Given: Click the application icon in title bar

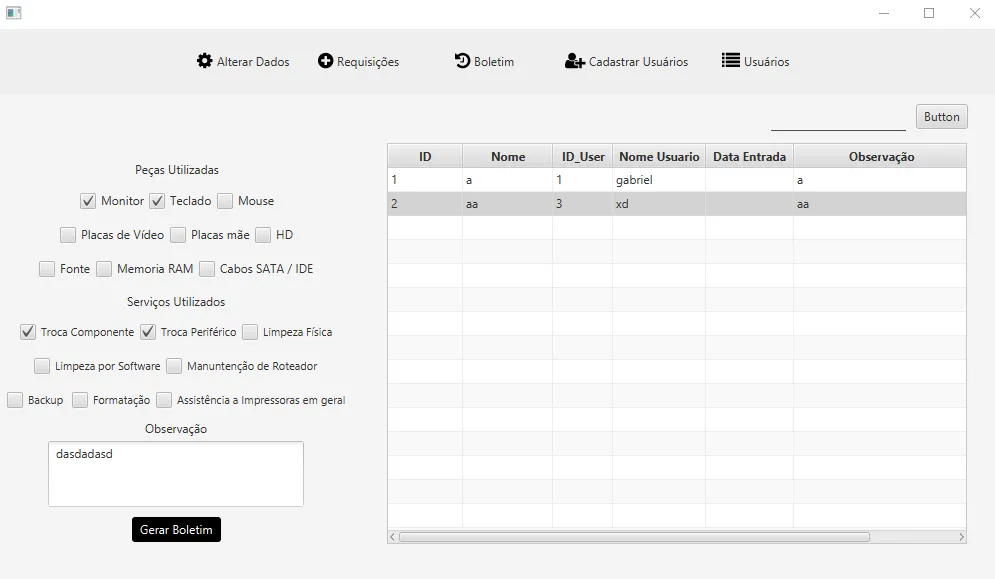Looking at the screenshot, I should click(13, 13).
